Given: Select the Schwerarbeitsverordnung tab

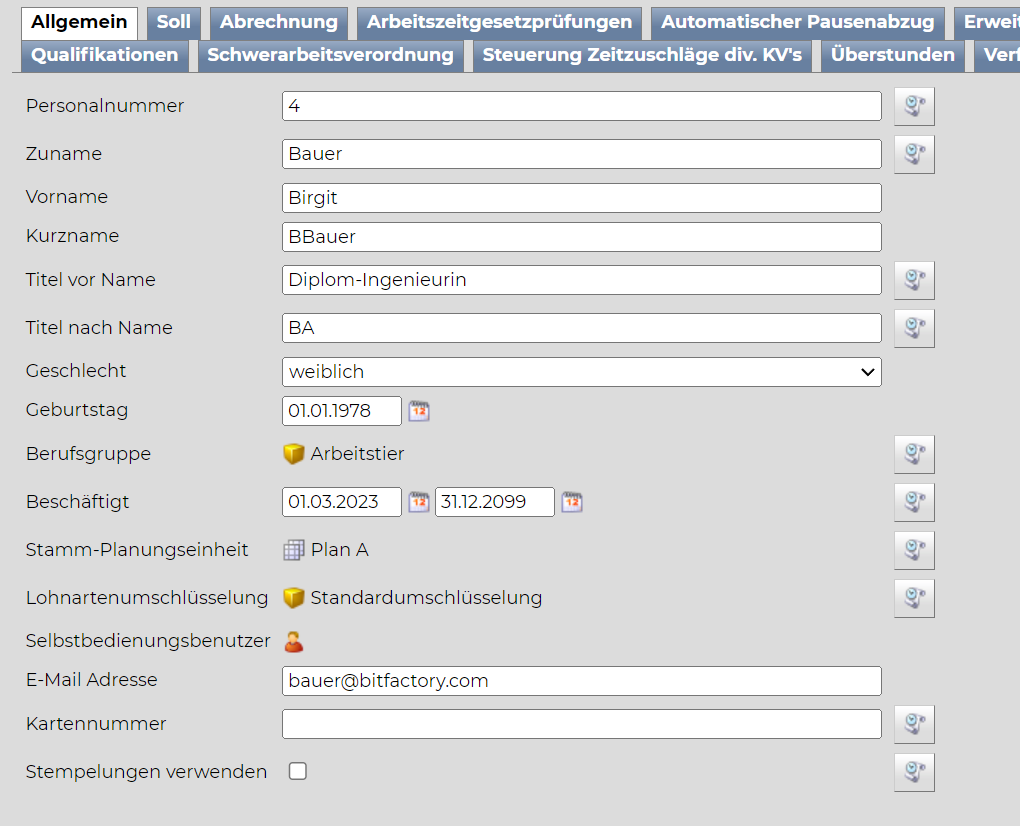Looking at the screenshot, I should [330, 55].
